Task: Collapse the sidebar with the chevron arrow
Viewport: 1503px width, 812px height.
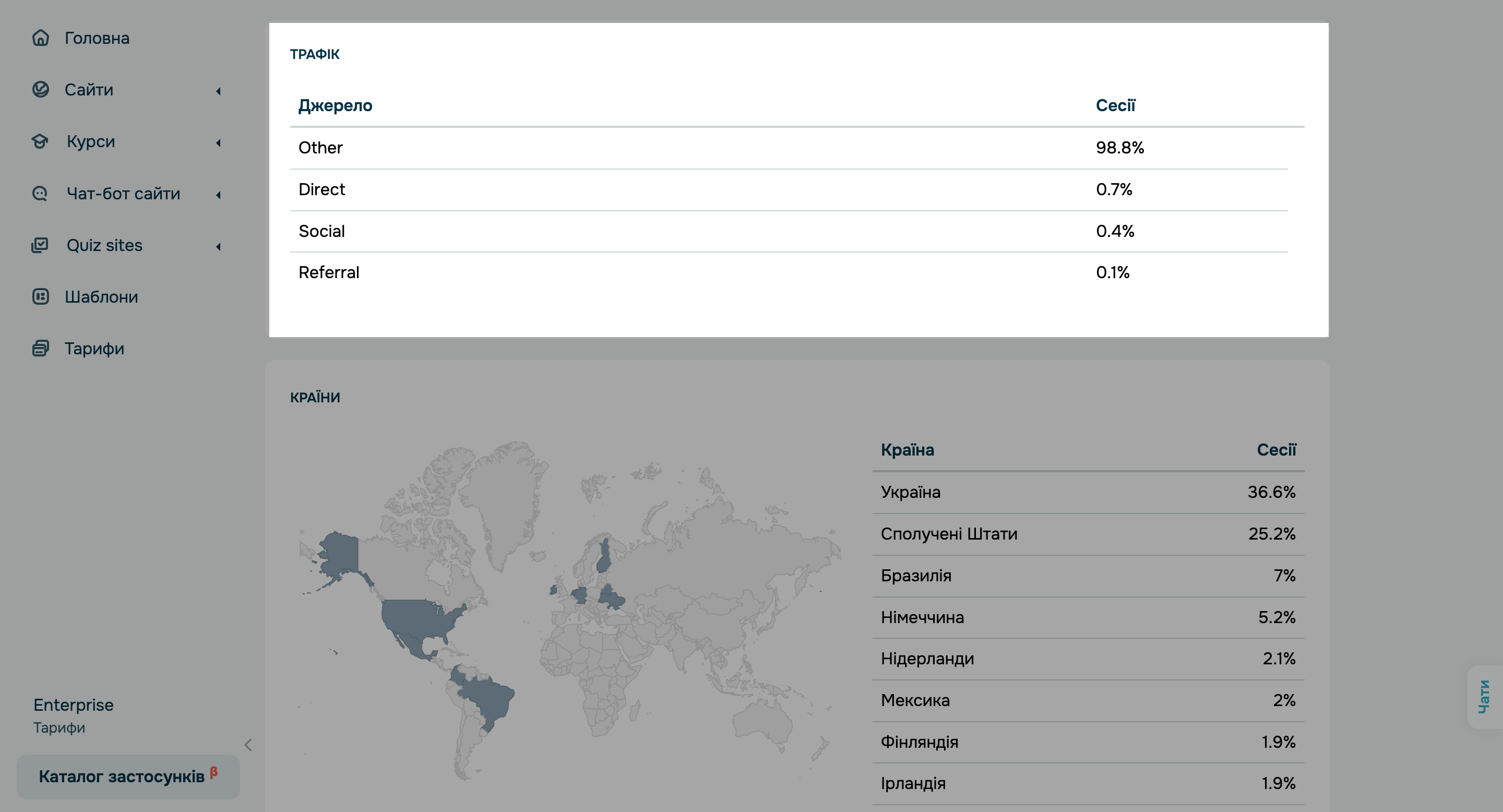Action: (x=248, y=745)
